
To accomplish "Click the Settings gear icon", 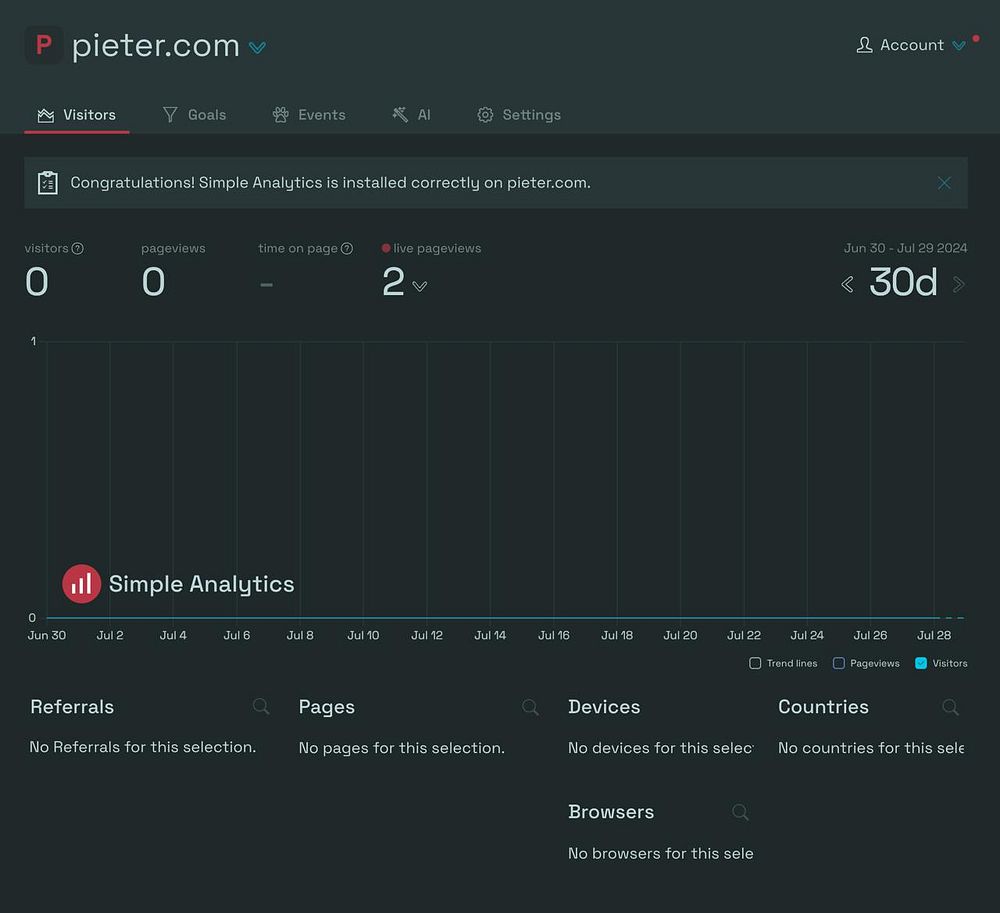I will [x=485, y=115].
